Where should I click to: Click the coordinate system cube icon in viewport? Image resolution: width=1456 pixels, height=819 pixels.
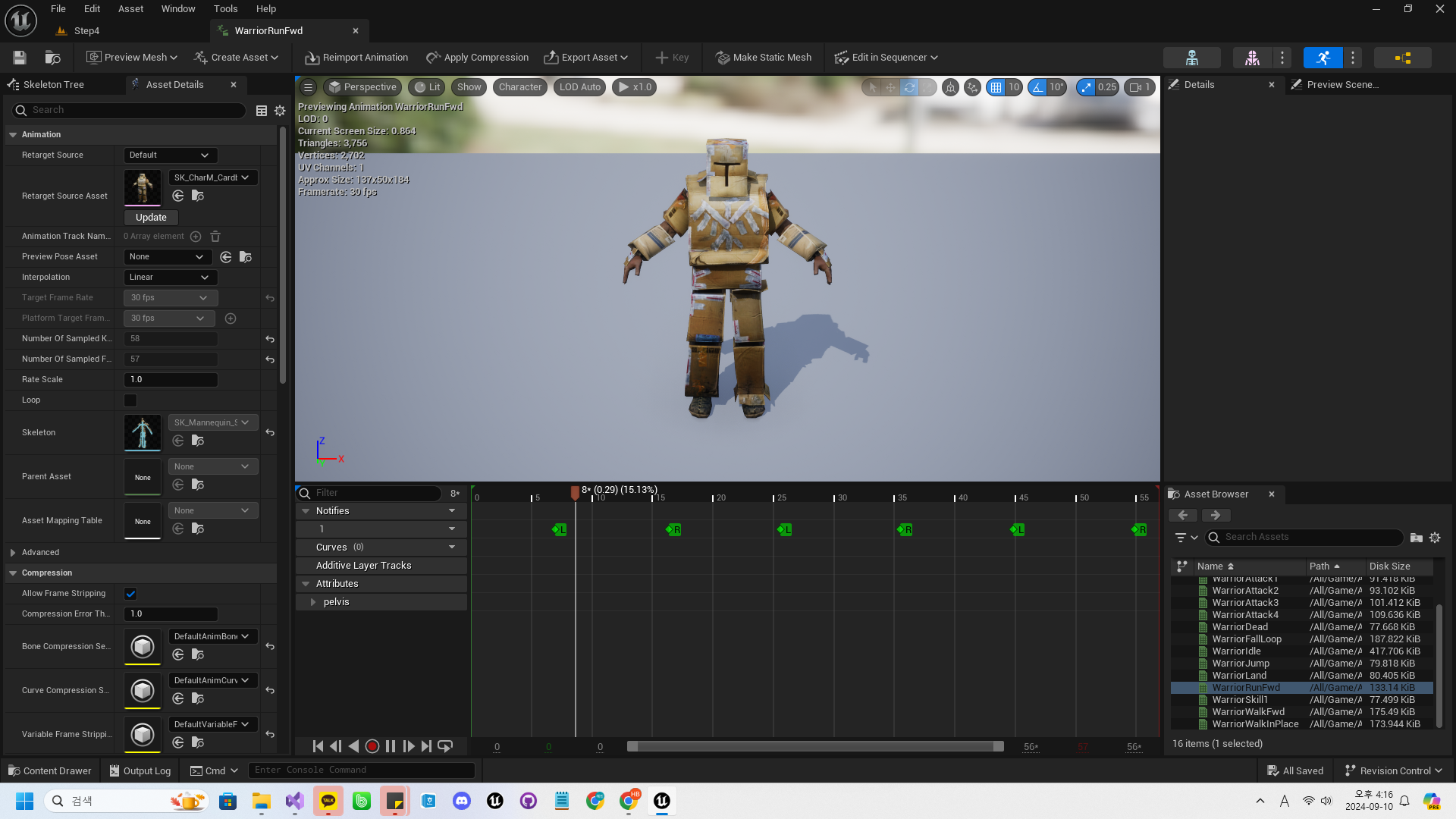coord(950,87)
